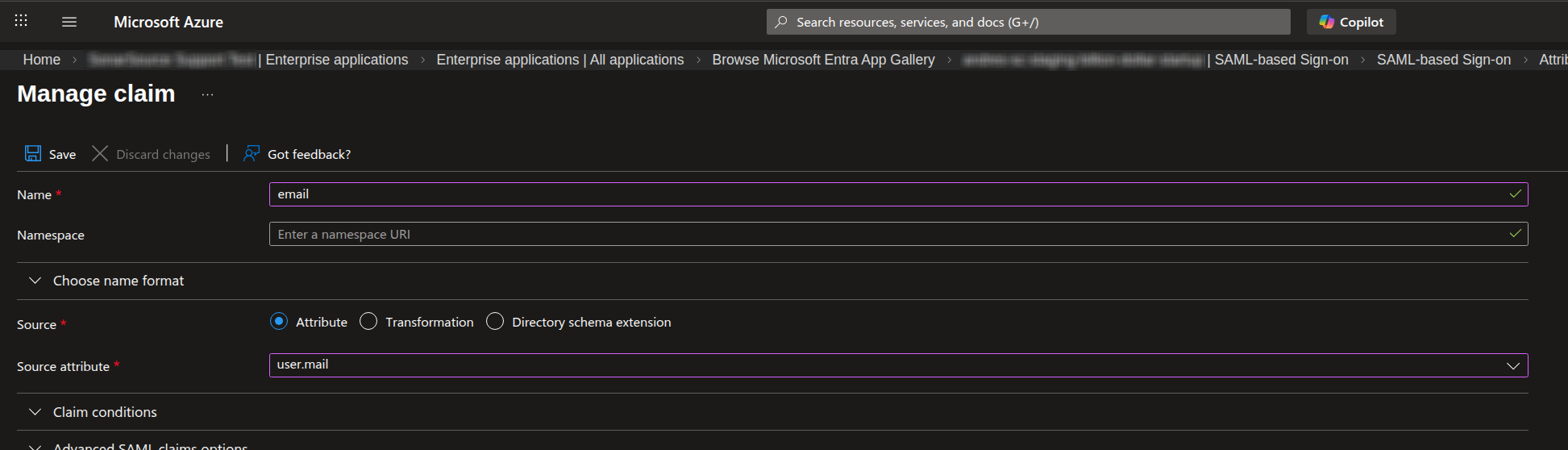Open the Source attribute dropdown arrow
Image resolution: width=1568 pixels, height=450 pixels.
(1513, 365)
